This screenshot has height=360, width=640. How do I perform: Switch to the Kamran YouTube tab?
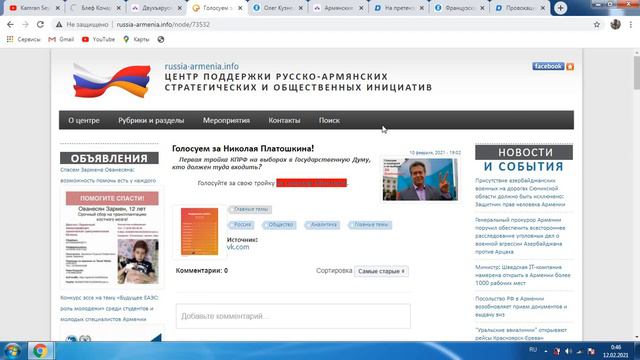click(34, 8)
